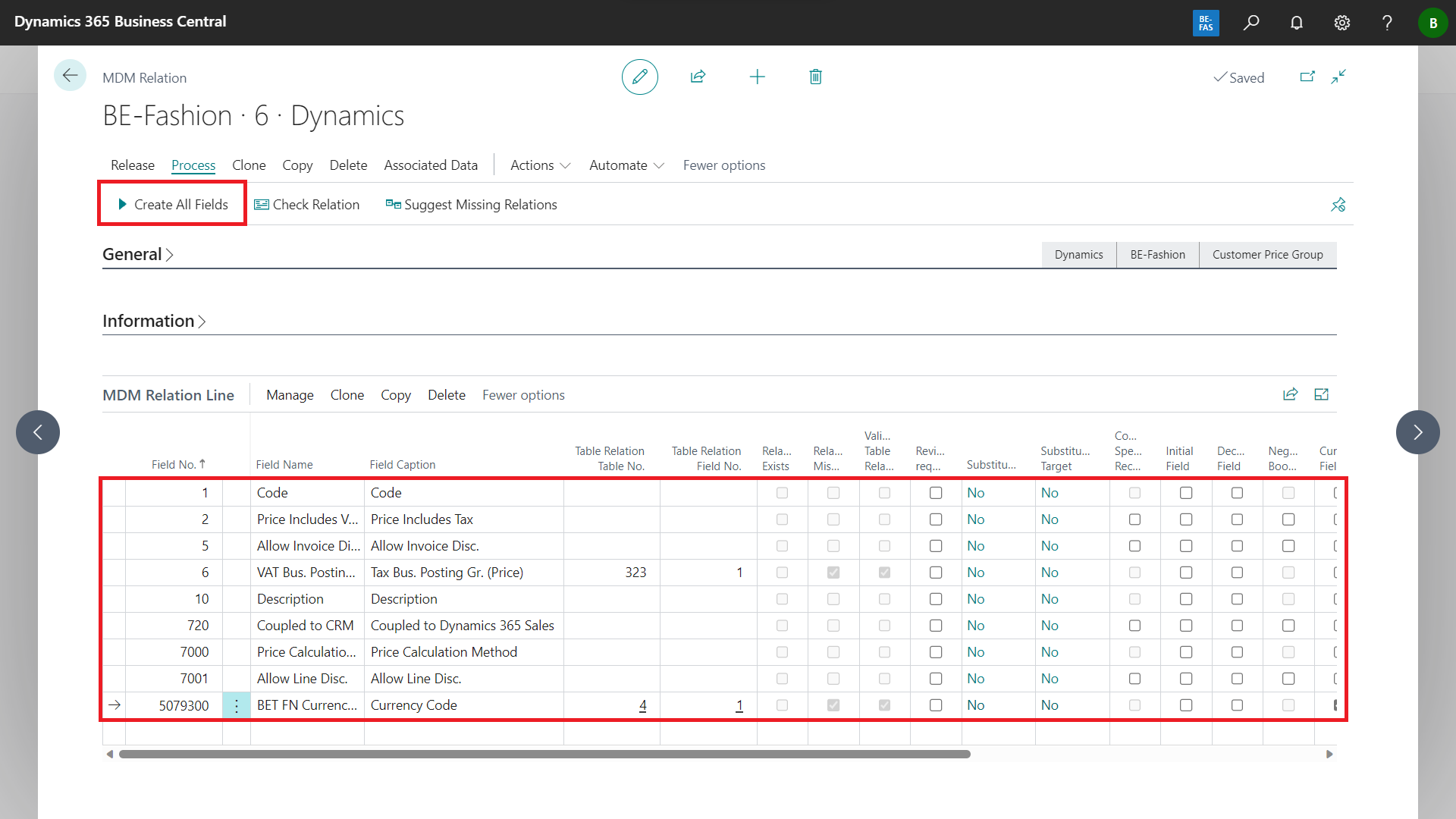The image size is (1456, 819).
Task: Select Field Caption Price Calculation Method
Action: point(463,652)
